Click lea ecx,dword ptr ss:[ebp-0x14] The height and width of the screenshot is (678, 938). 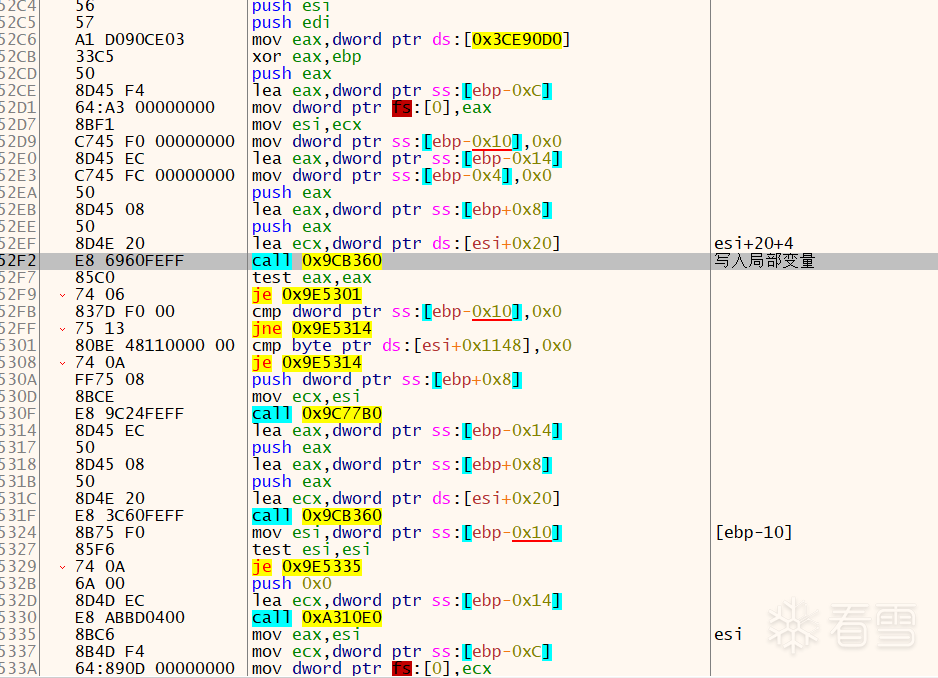coord(407,601)
